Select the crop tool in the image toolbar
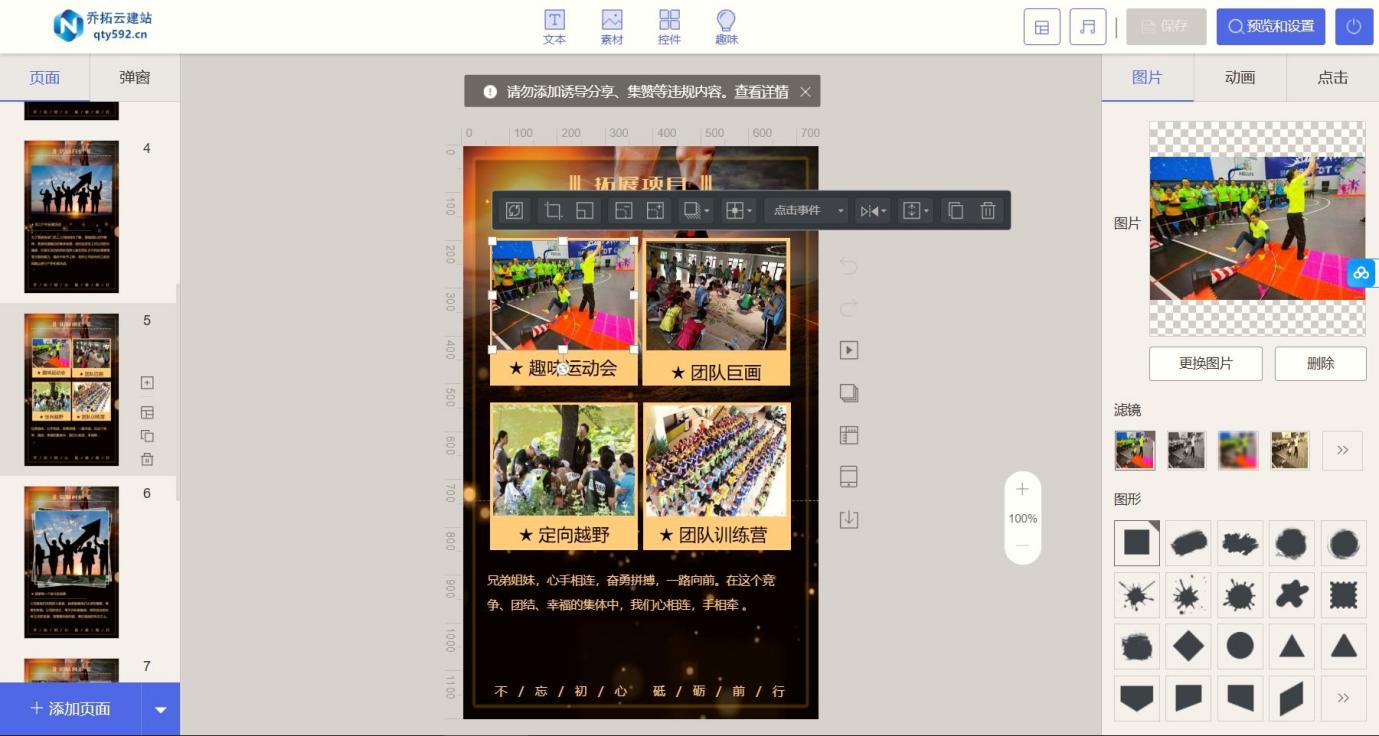Viewport: 1379px width, 736px height. [x=551, y=210]
